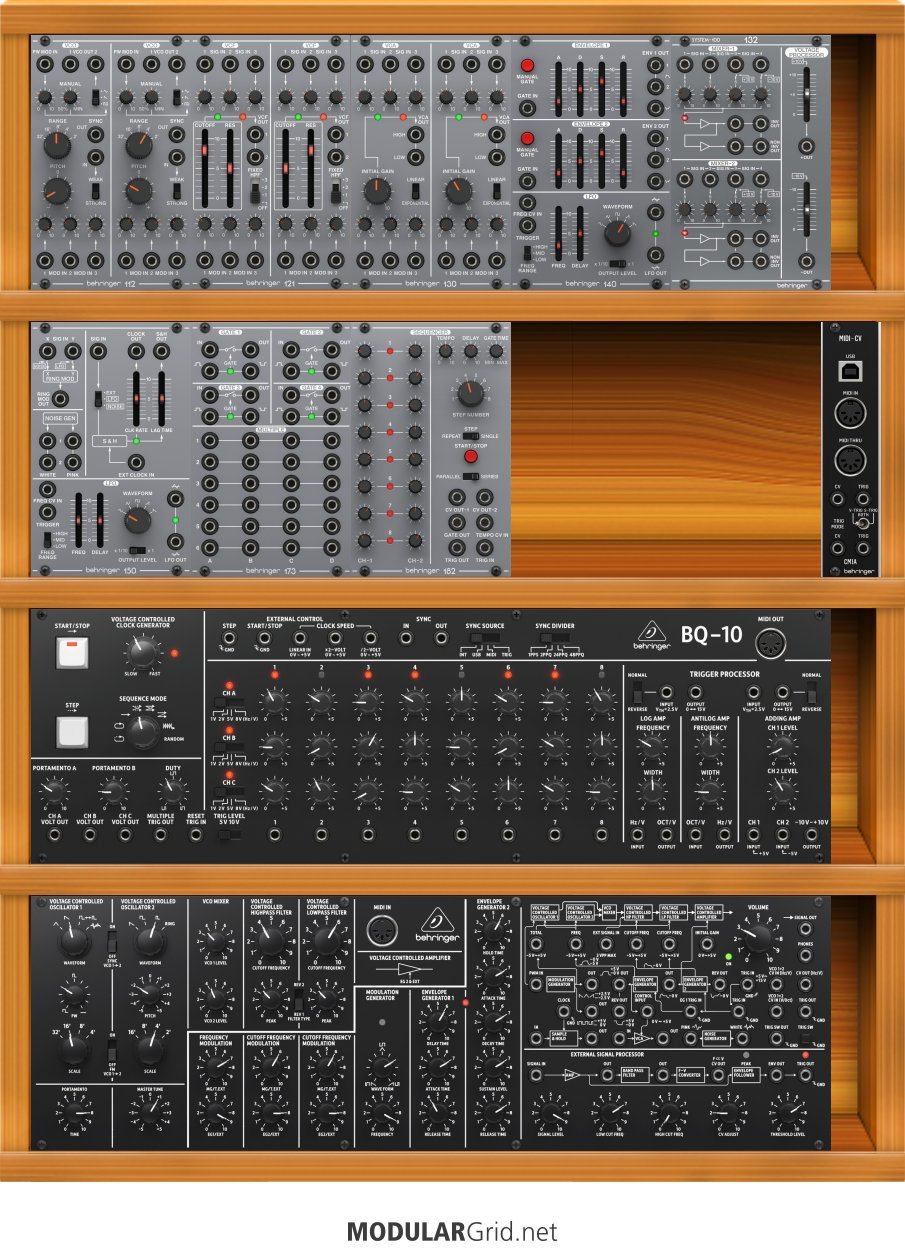Screen dimensions: 905x1253
Task: Click the VOLUME knob on the bottom synthesizer
Action: tap(757, 938)
